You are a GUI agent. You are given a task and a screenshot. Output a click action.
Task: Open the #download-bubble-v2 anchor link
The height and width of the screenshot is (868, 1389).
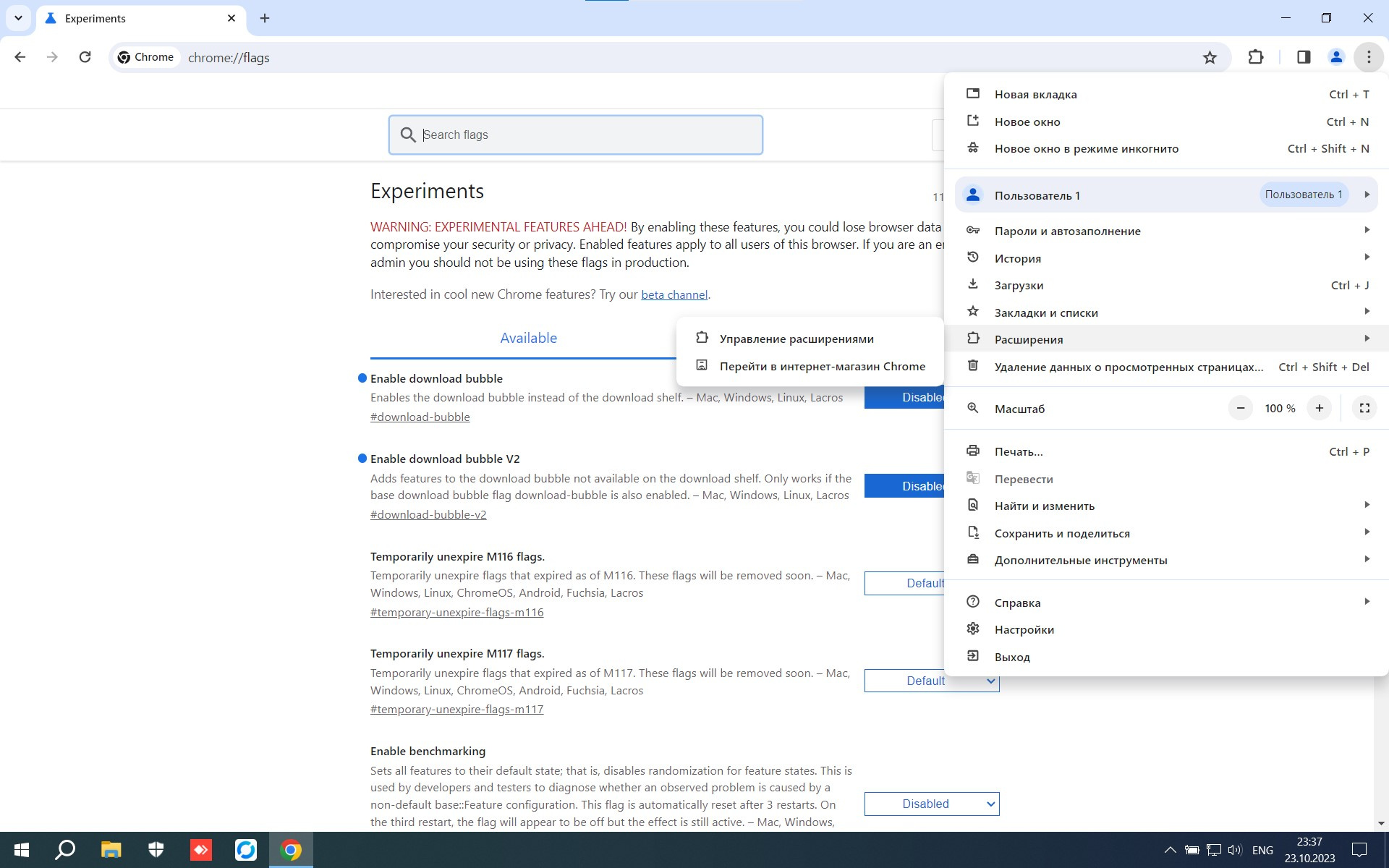[x=428, y=514]
